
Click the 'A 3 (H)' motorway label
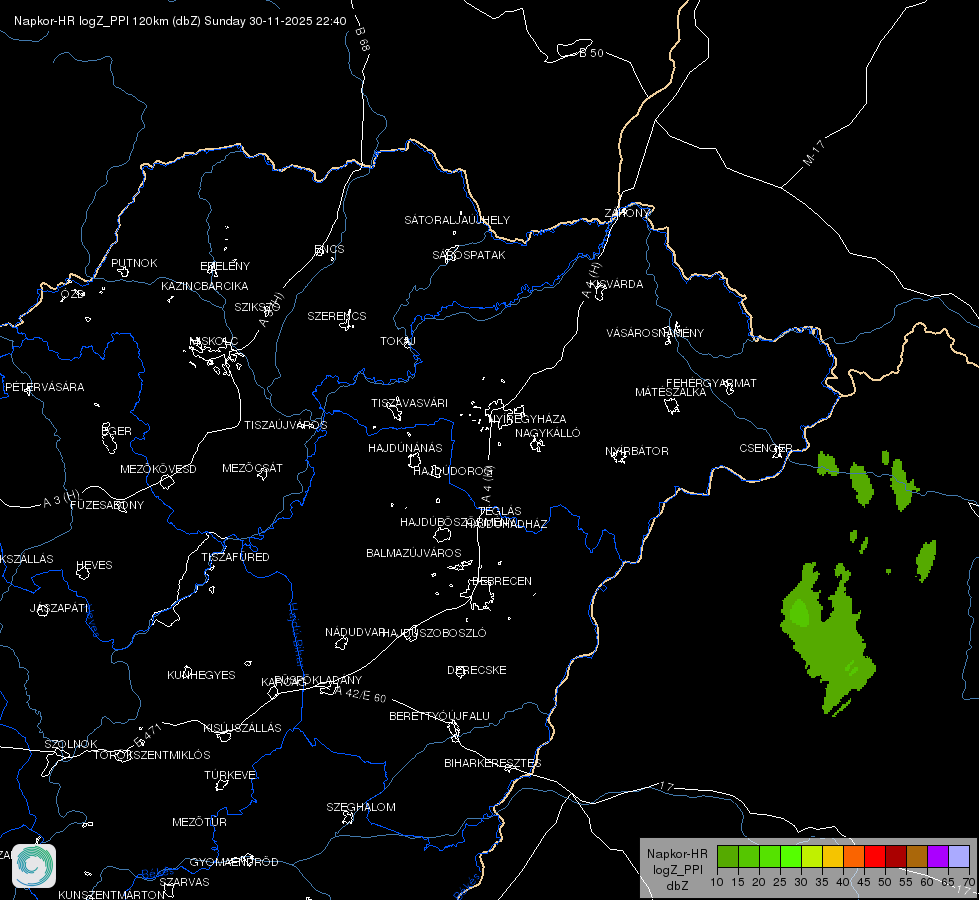pos(61,498)
